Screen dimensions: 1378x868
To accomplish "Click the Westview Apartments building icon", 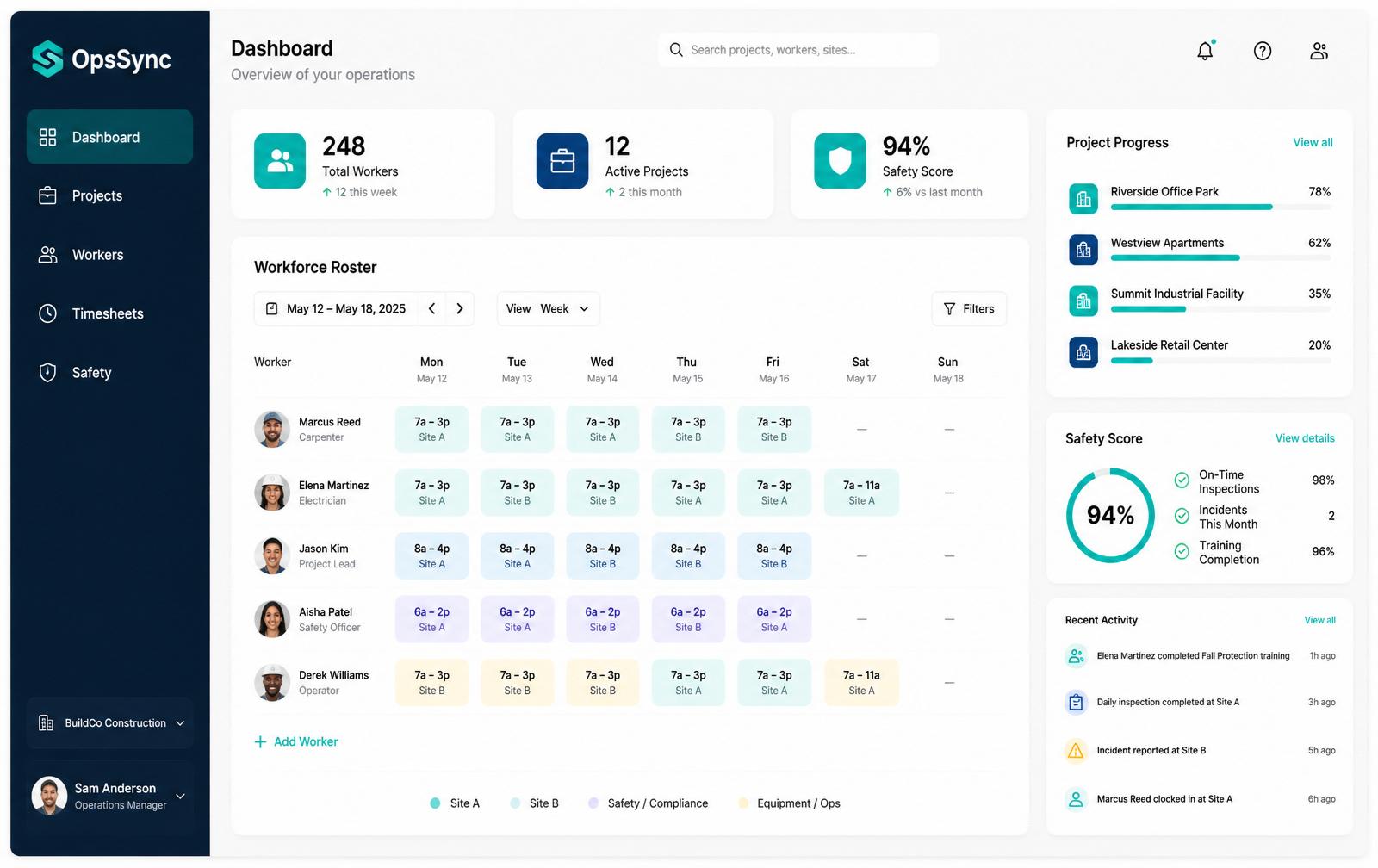I will coord(1083,250).
